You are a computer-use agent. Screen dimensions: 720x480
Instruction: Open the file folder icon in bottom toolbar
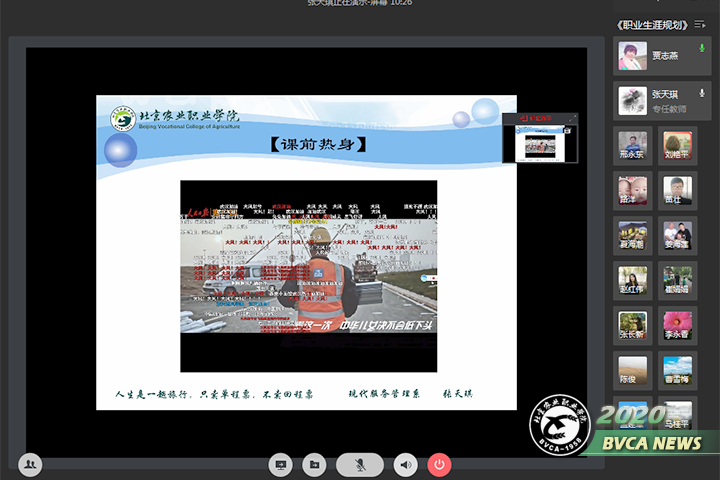point(314,465)
